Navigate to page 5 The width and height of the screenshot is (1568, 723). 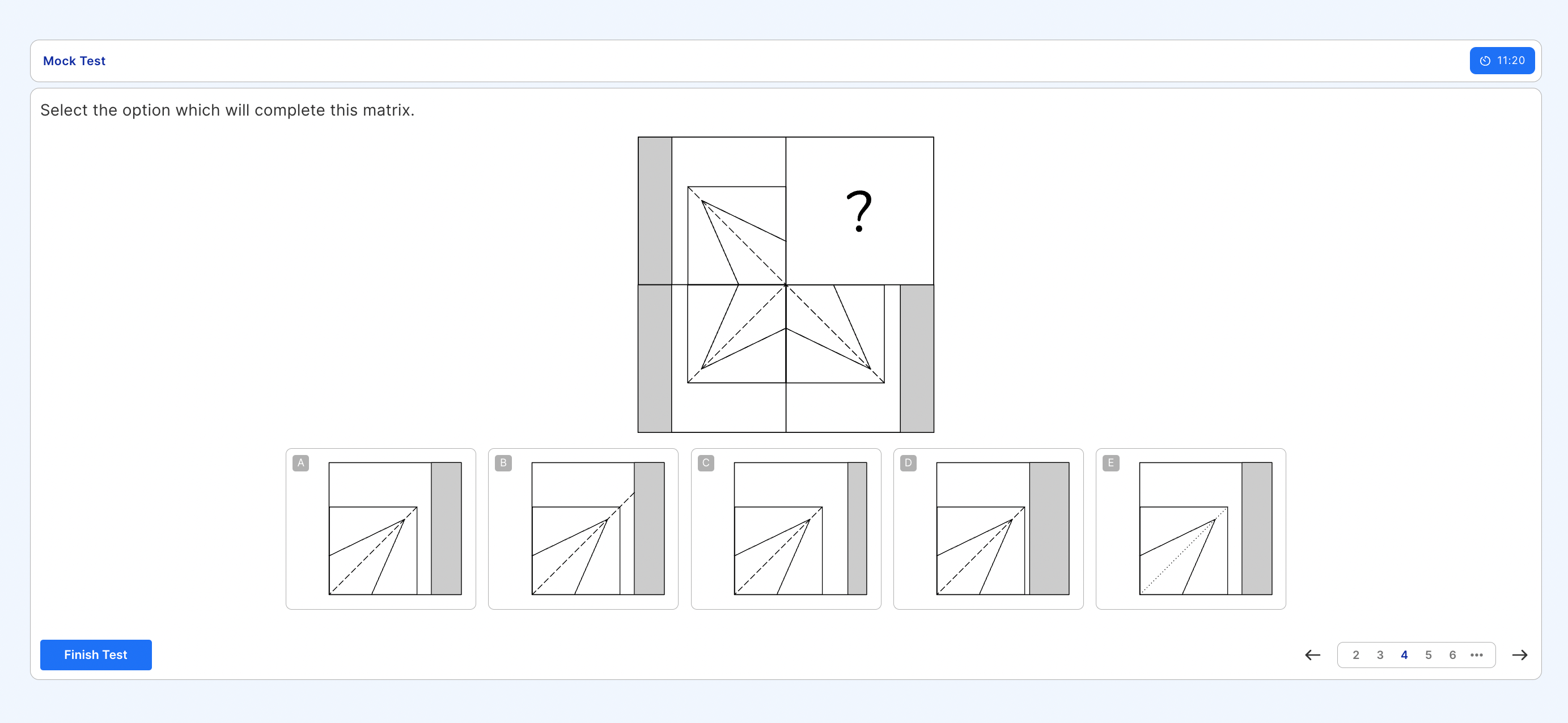coord(1428,655)
